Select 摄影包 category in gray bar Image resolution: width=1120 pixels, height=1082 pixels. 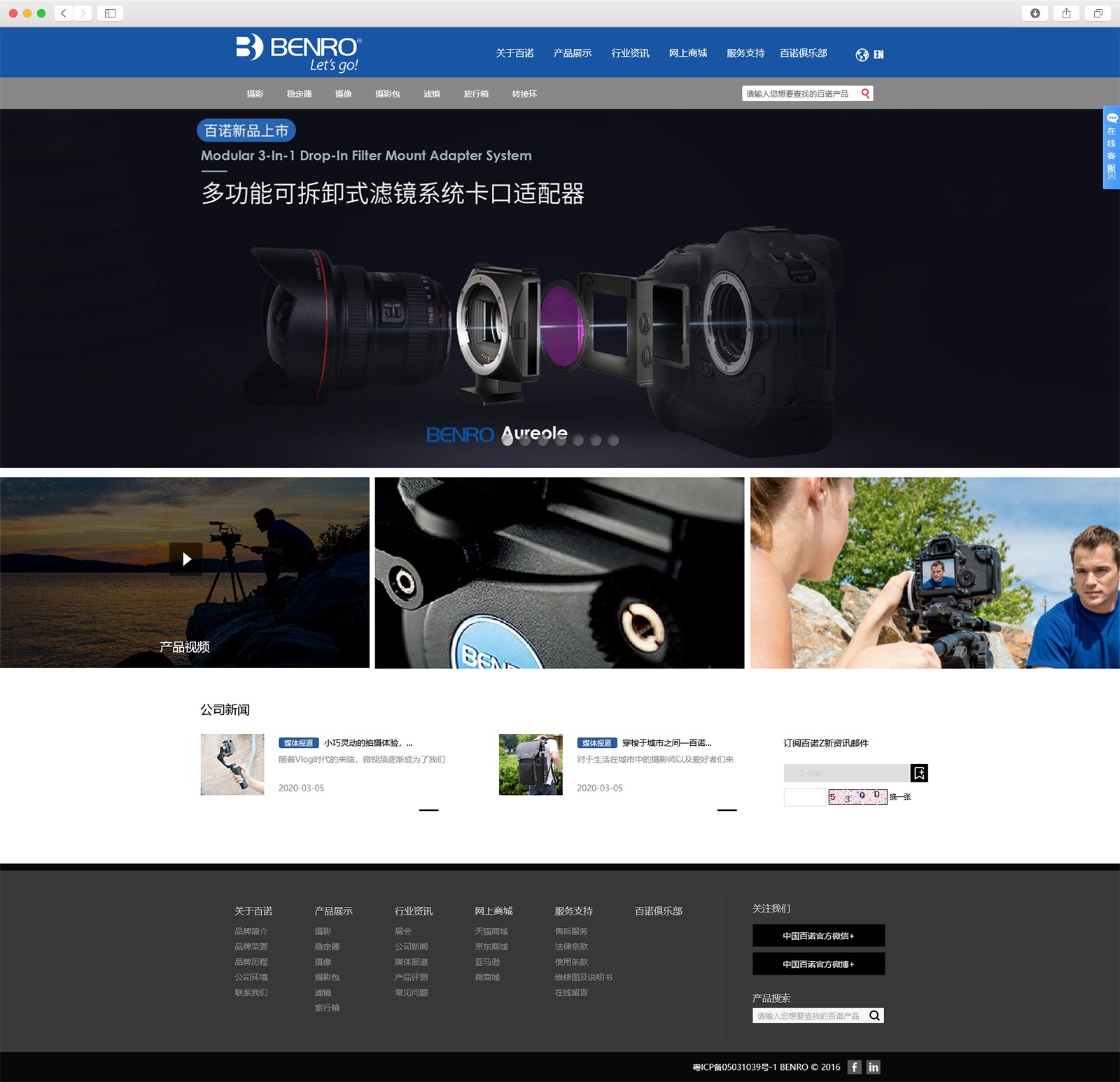[x=387, y=94]
